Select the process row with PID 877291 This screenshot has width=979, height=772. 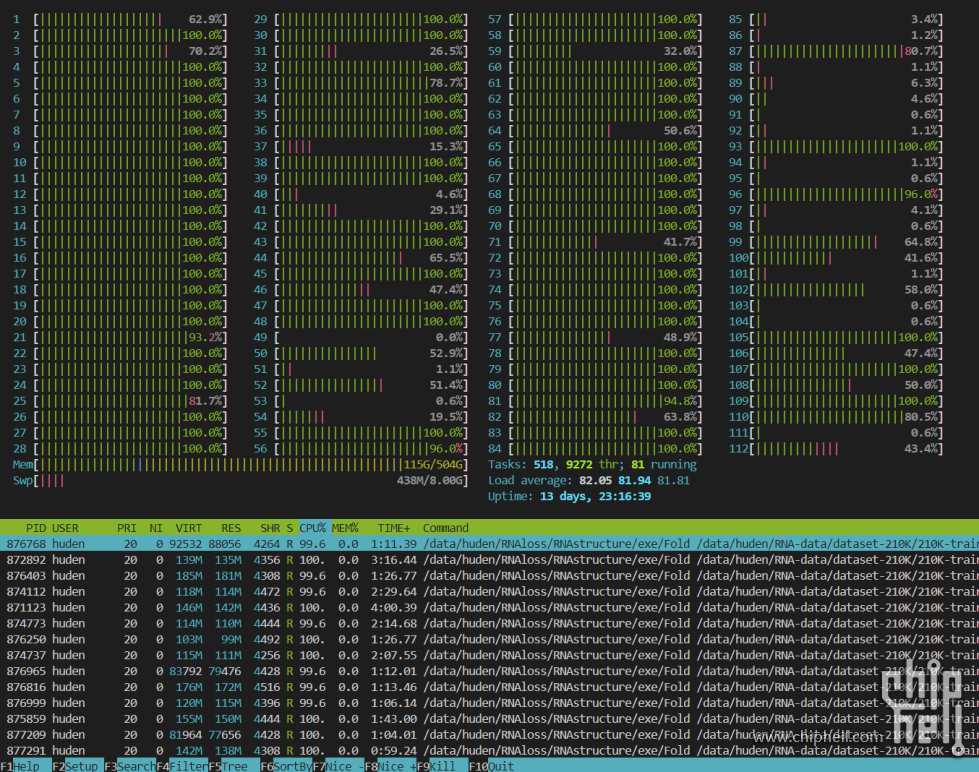pyautogui.click(x=490, y=751)
